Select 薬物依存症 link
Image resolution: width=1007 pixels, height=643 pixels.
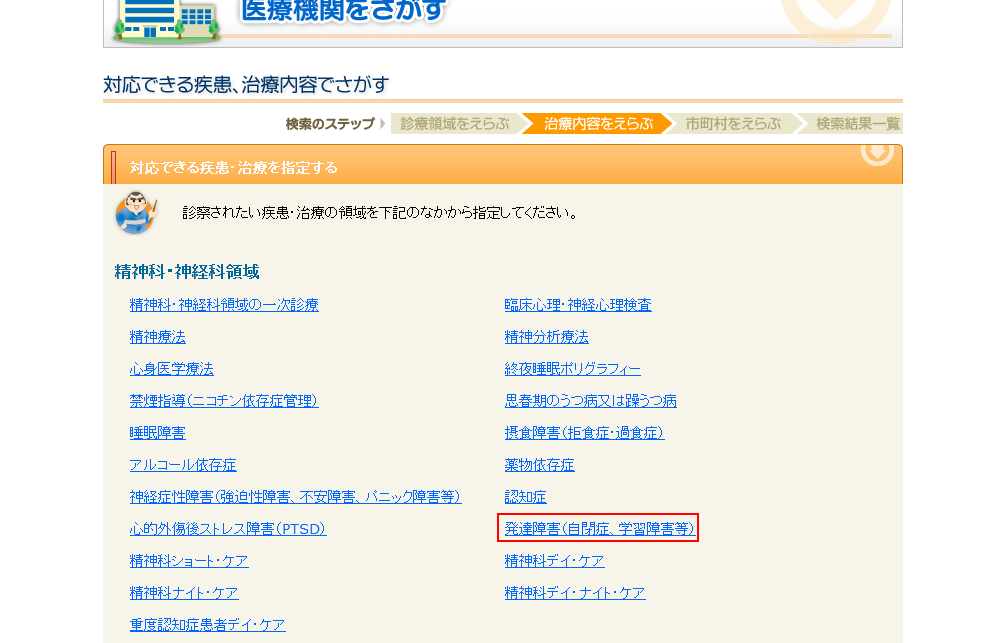click(x=539, y=465)
